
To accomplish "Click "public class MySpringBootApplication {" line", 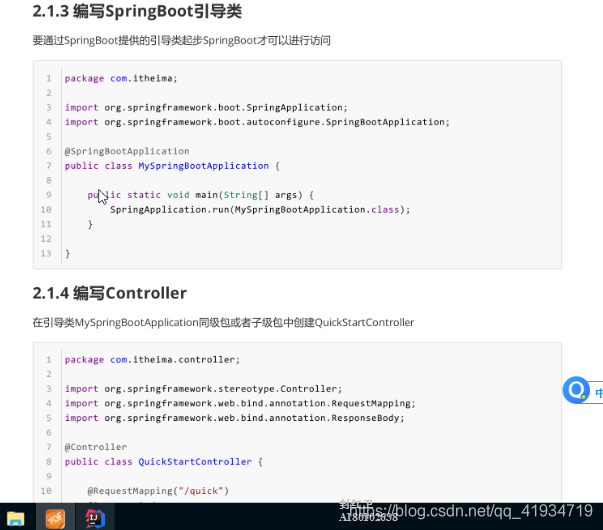I will coord(172,166).
